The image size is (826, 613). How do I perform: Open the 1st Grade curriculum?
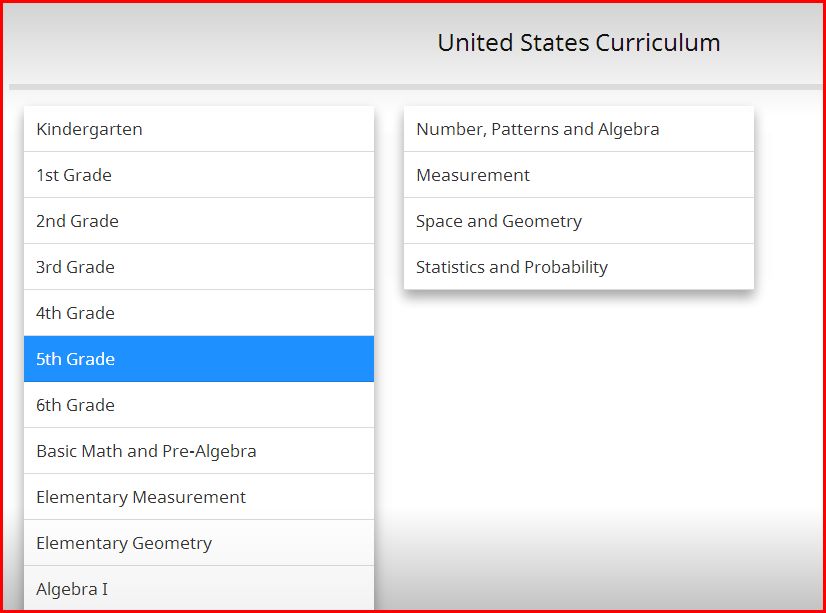tap(199, 175)
